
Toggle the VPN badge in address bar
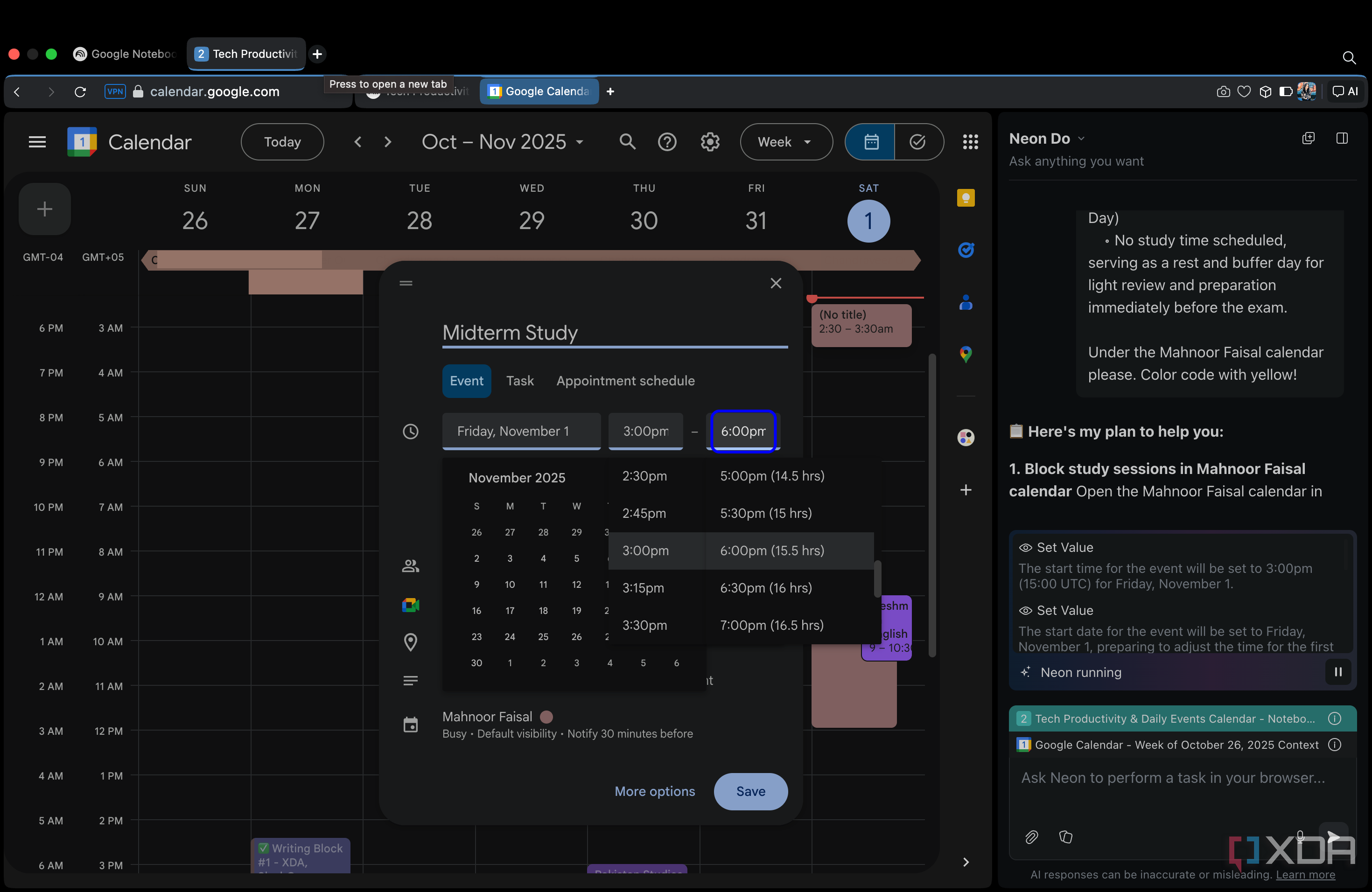[x=115, y=91]
